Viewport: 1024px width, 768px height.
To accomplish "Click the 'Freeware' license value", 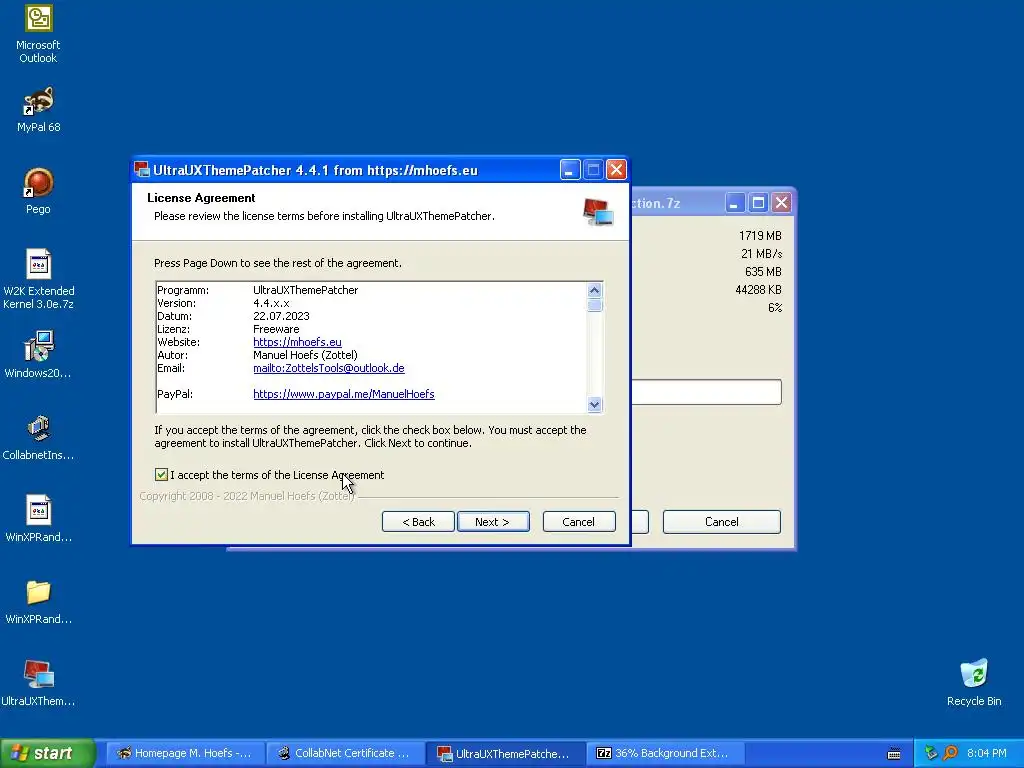I will pos(276,329).
